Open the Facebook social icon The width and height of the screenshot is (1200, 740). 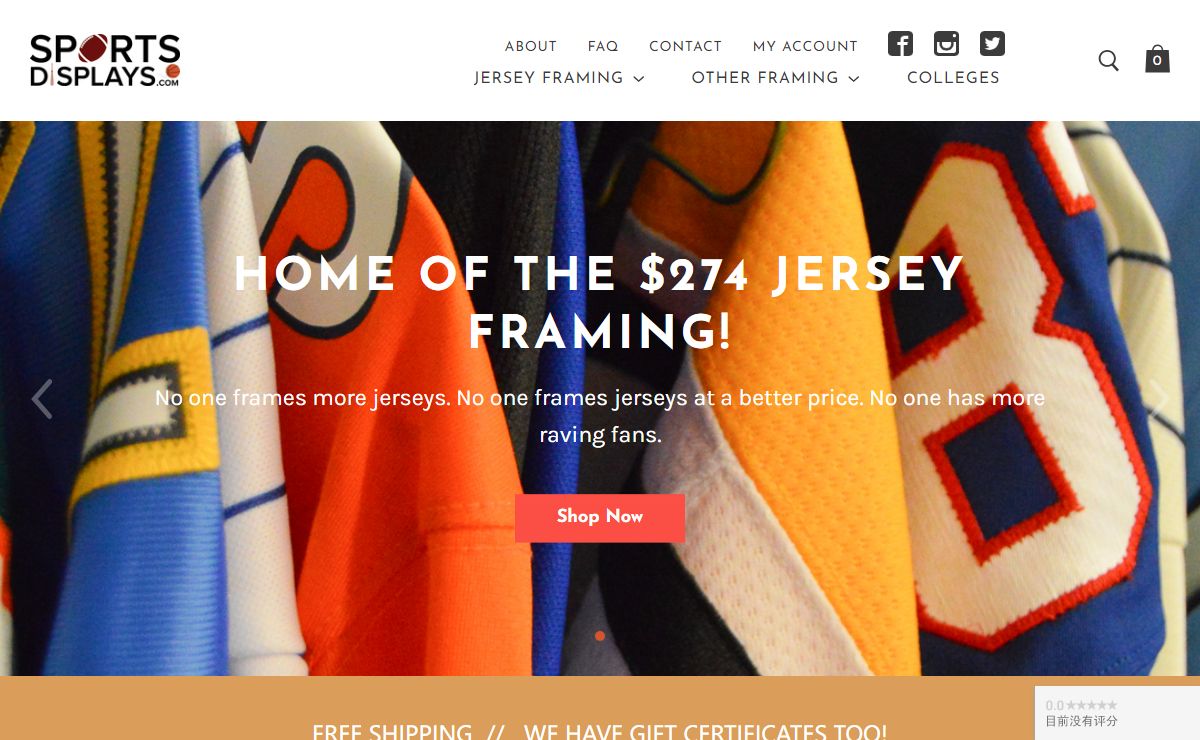pyautogui.click(x=901, y=44)
